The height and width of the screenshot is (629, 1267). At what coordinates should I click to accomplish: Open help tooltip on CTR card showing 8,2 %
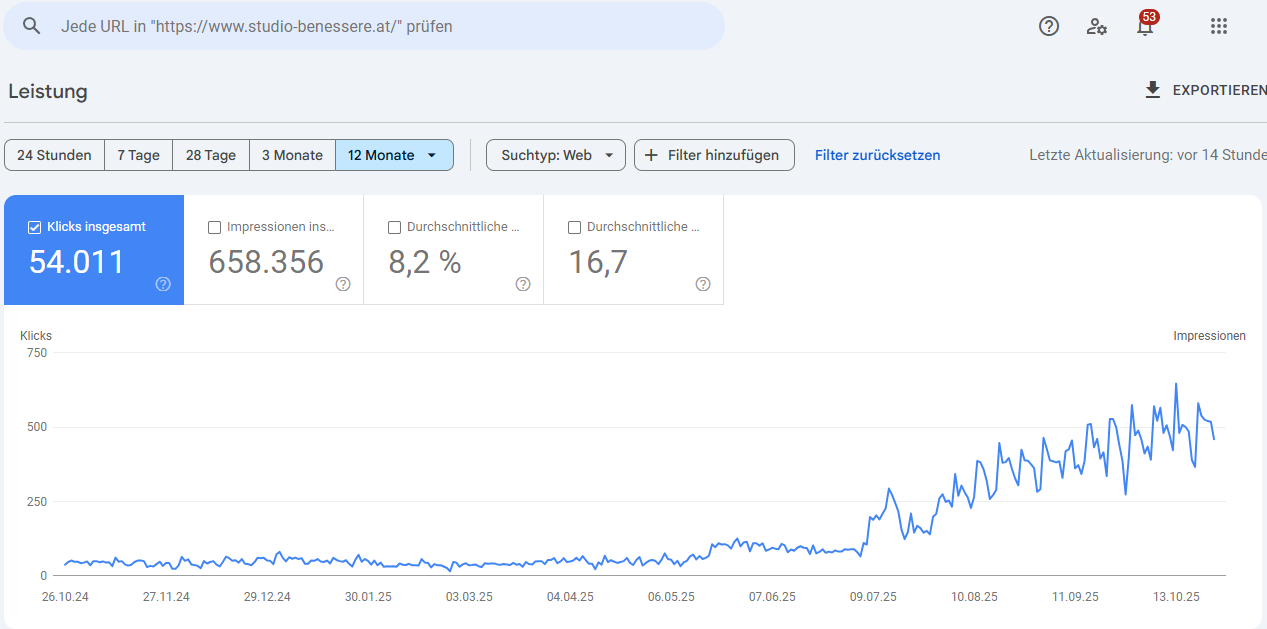pyautogui.click(x=523, y=284)
